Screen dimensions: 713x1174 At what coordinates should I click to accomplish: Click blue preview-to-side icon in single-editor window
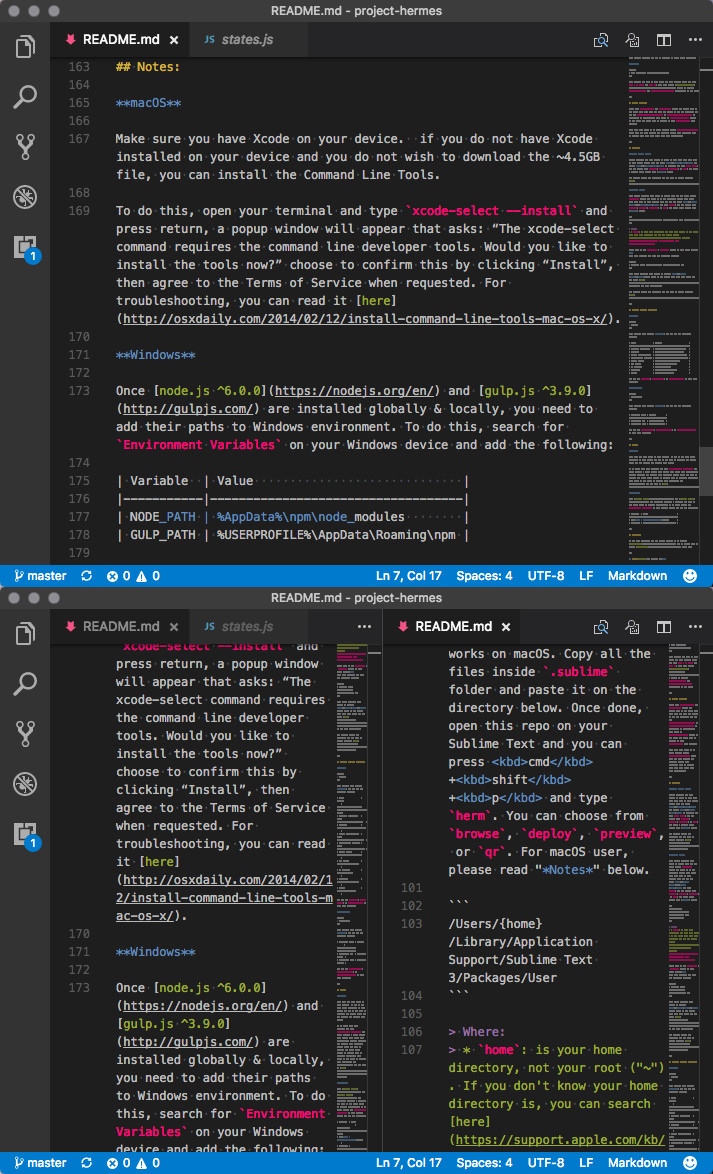tap(601, 40)
